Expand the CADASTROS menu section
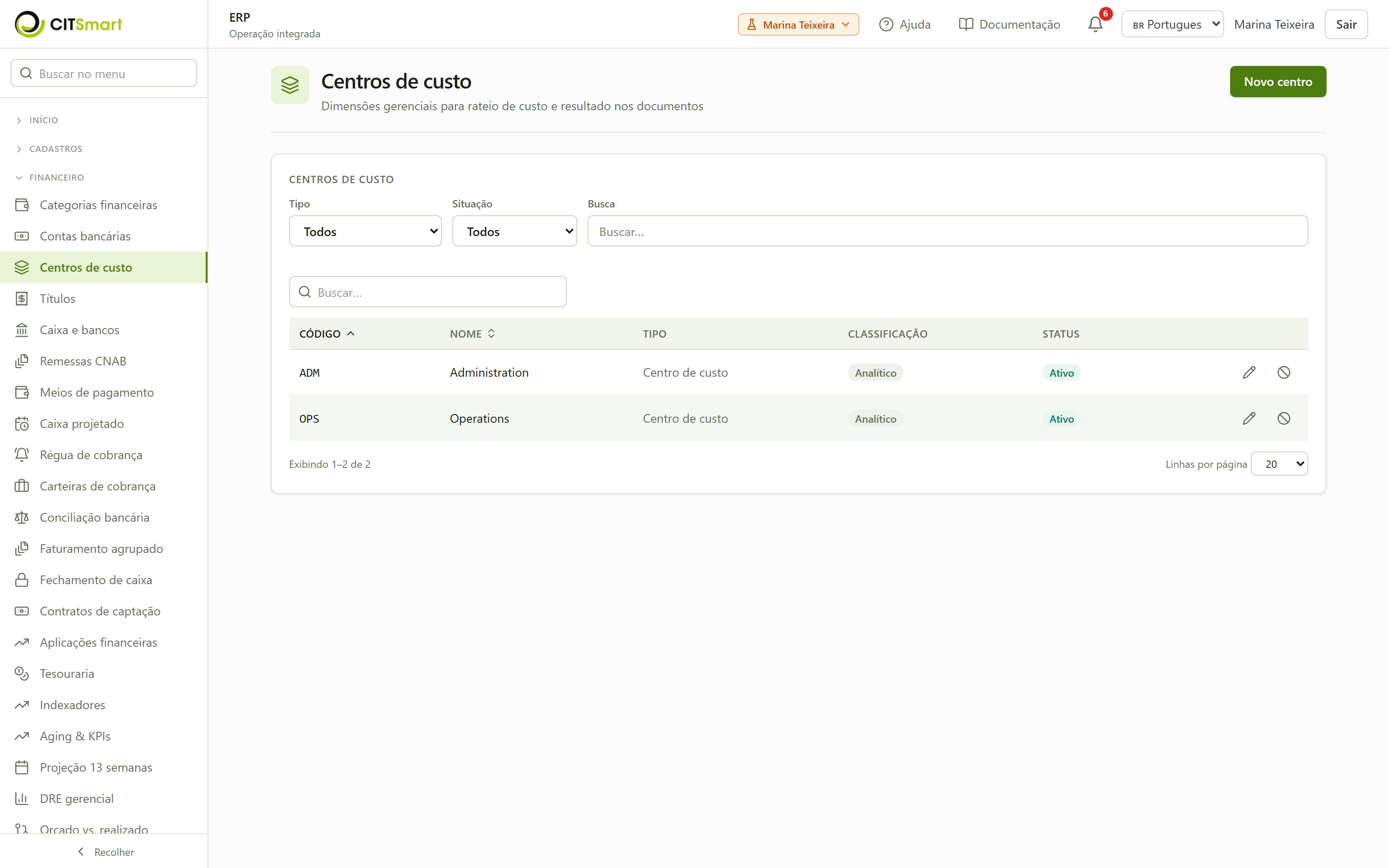This screenshot has height=868, width=1389. pos(49,149)
